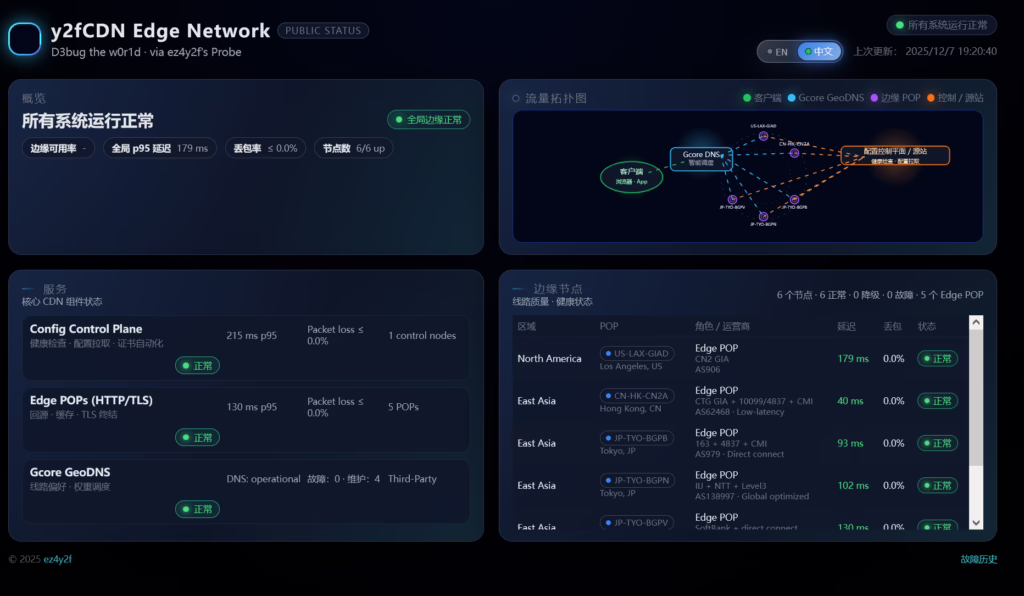Click the CN-HK-CN2A node in topology map
The height and width of the screenshot is (596, 1024).
click(x=794, y=153)
